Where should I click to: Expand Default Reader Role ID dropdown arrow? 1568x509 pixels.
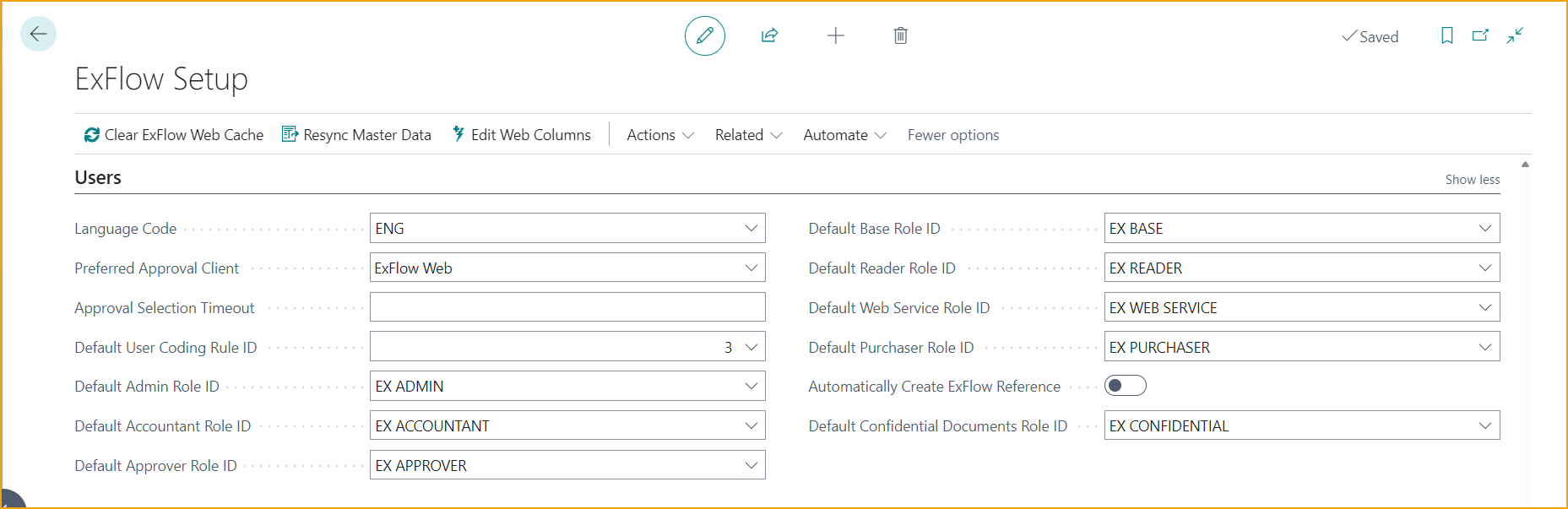[x=1485, y=268]
